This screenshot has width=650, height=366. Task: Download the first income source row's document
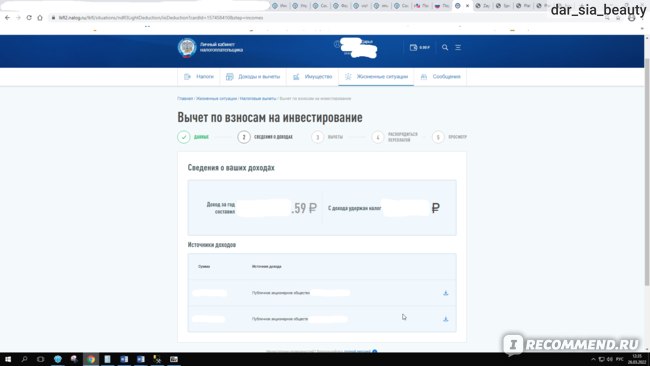(446, 293)
